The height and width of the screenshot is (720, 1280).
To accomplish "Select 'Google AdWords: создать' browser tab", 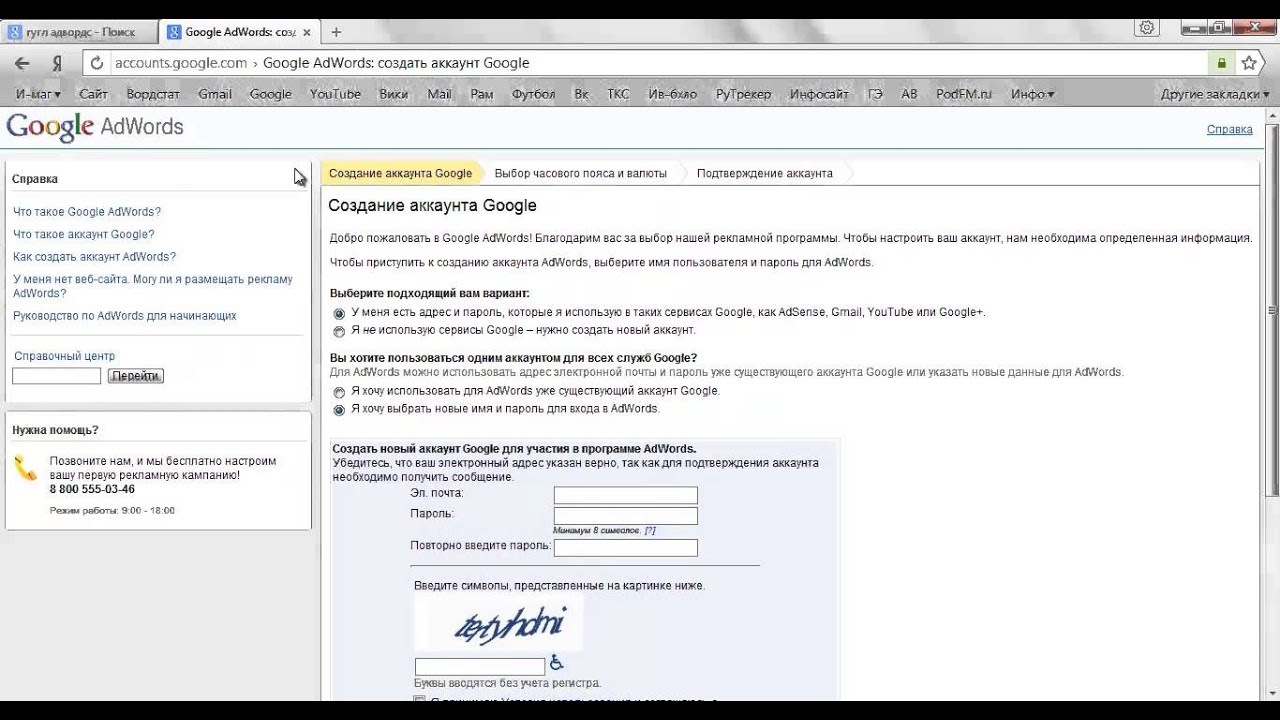I will 240,32.
